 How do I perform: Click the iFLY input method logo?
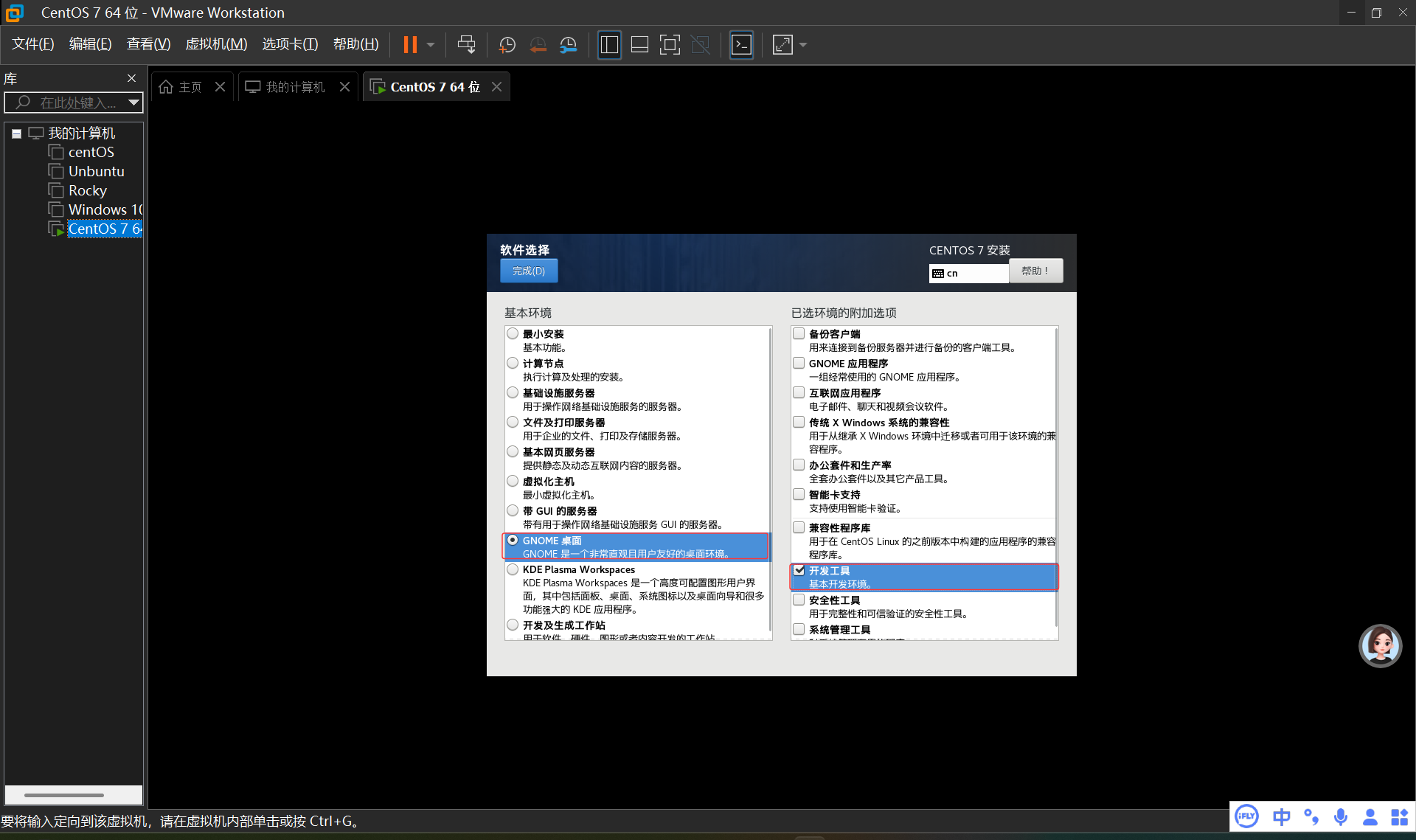(x=1247, y=816)
